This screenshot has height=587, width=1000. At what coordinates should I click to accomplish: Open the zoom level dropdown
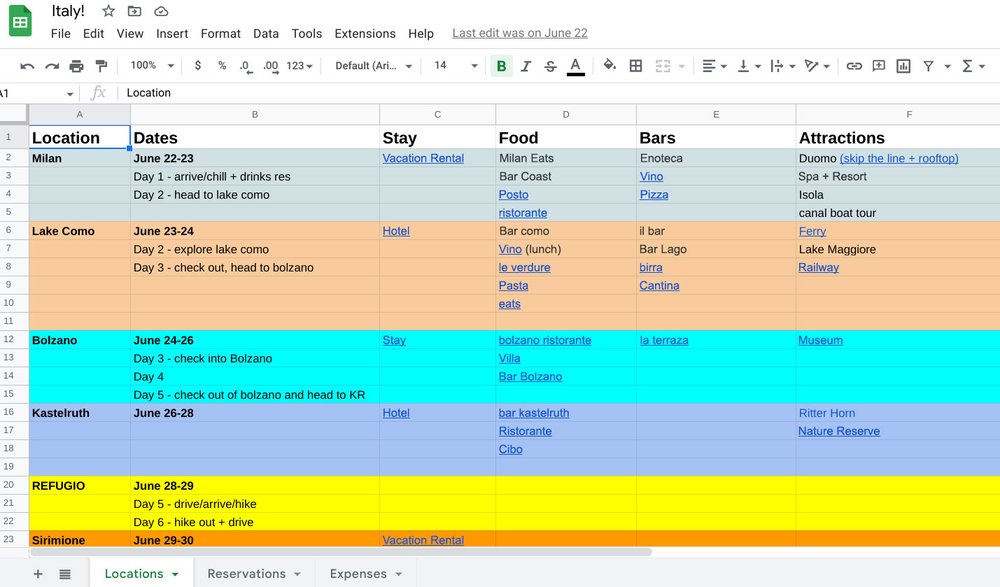click(x=150, y=65)
